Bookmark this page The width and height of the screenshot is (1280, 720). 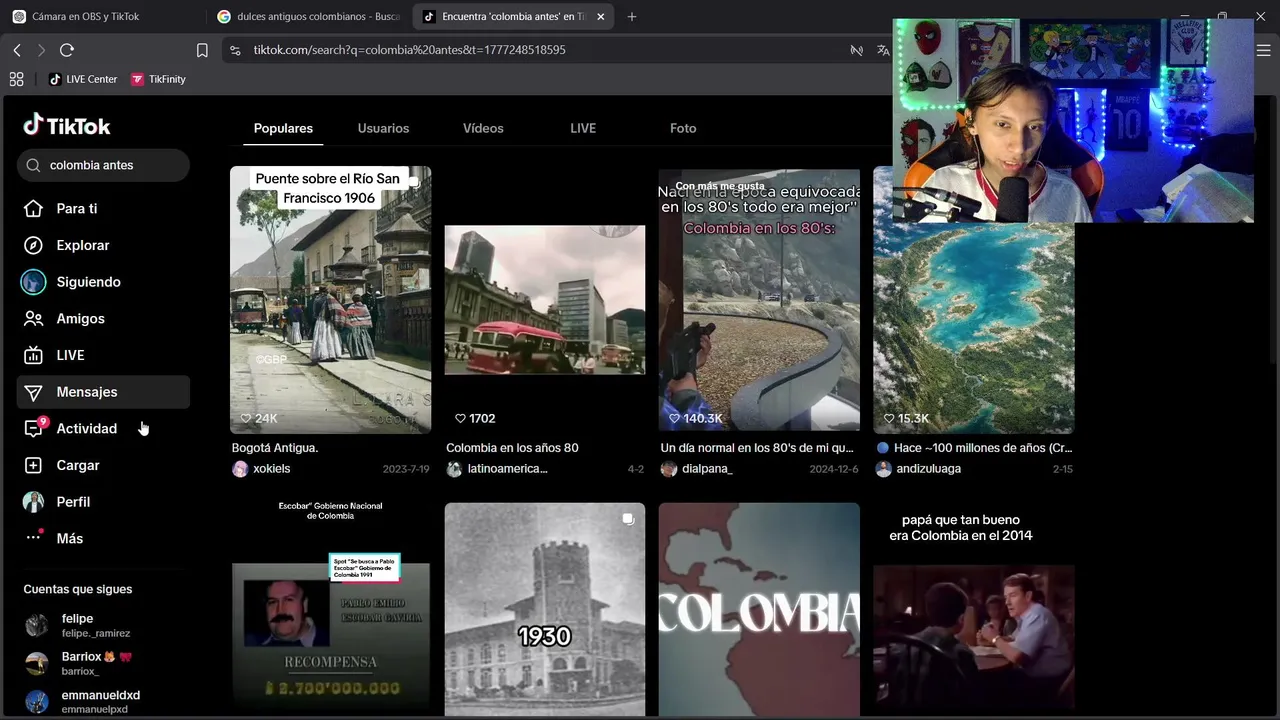pos(202,50)
